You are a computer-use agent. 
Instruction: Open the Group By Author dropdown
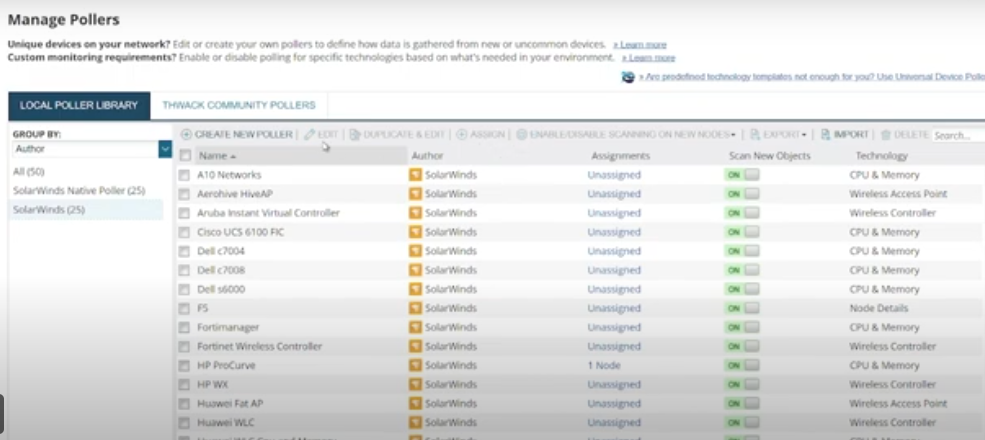[165, 149]
